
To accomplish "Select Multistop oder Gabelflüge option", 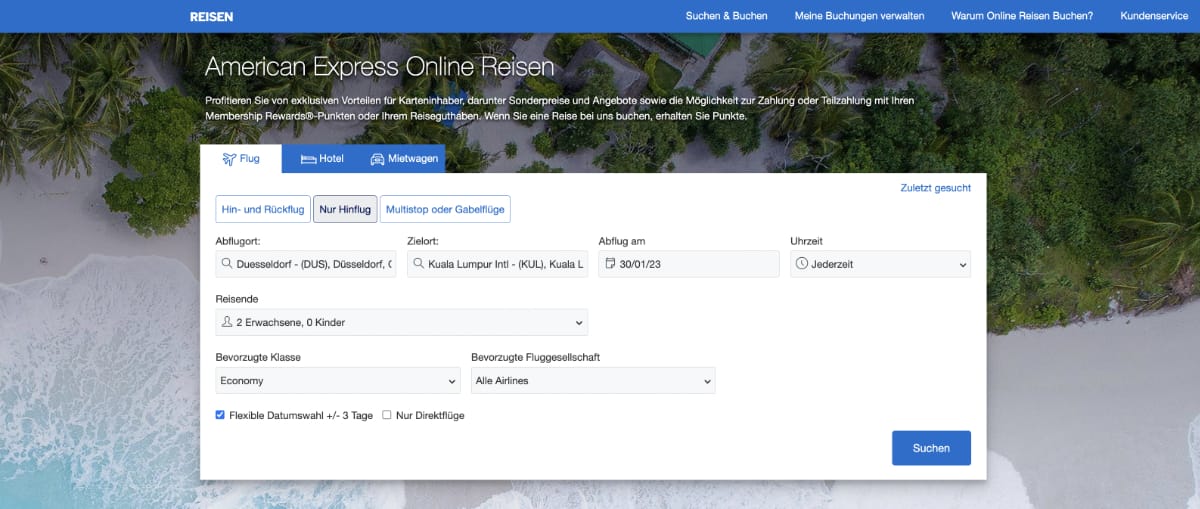I will pyautogui.click(x=445, y=209).
